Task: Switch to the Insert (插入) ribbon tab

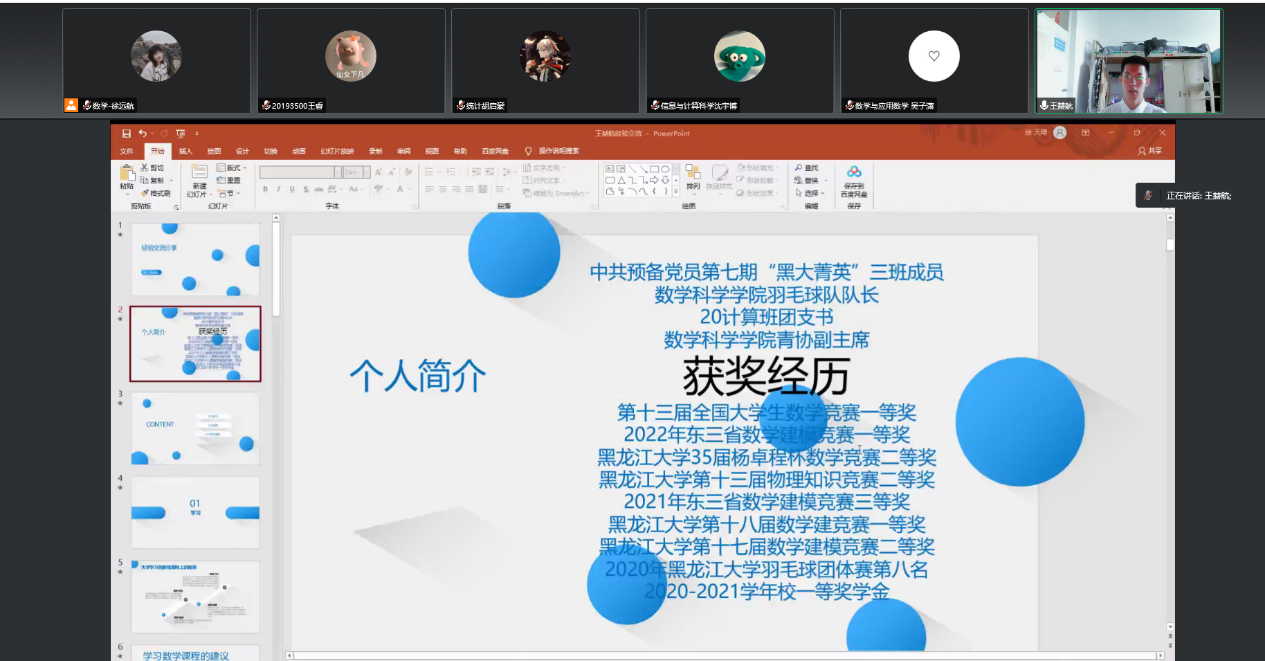Action: pyautogui.click(x=186, y=151)
